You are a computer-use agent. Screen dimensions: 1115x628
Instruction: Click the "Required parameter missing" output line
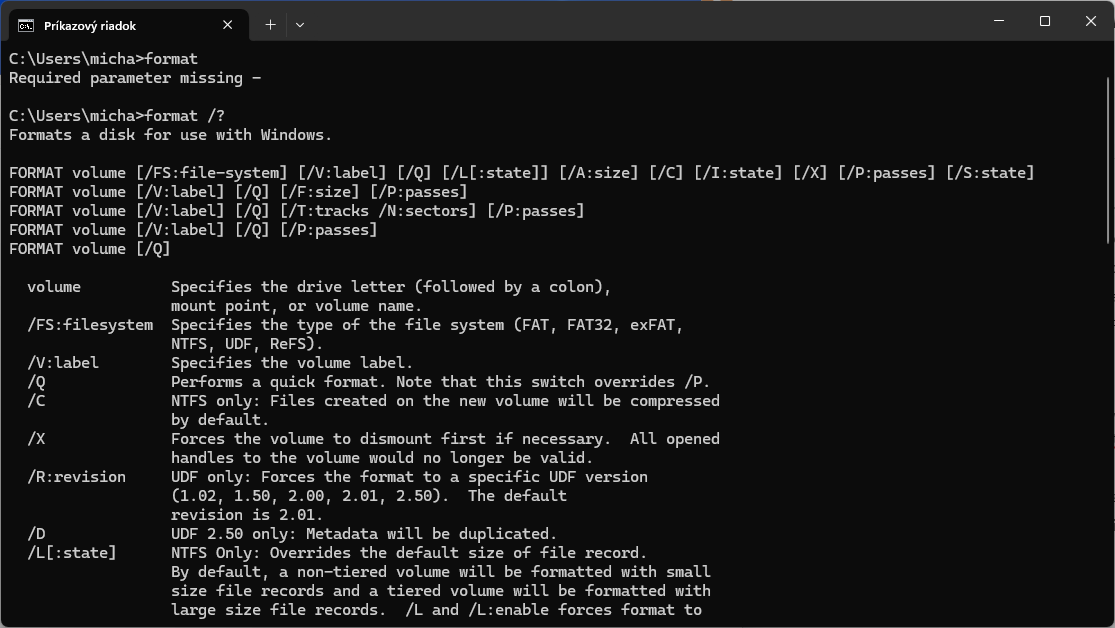pyautogui.click(x=135, y=78)
